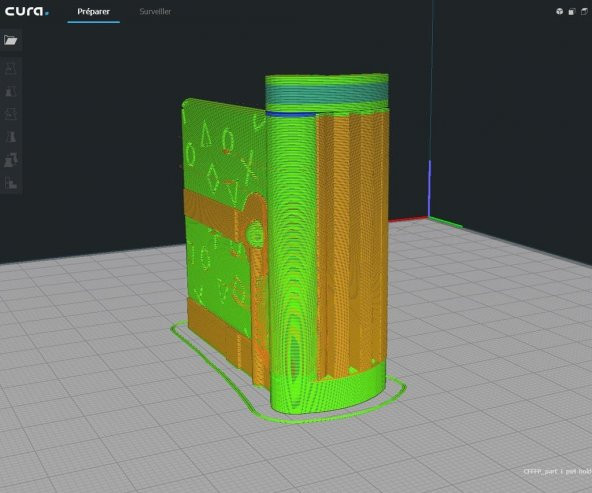Click the CFFFP_part job name text

[557, 471]
